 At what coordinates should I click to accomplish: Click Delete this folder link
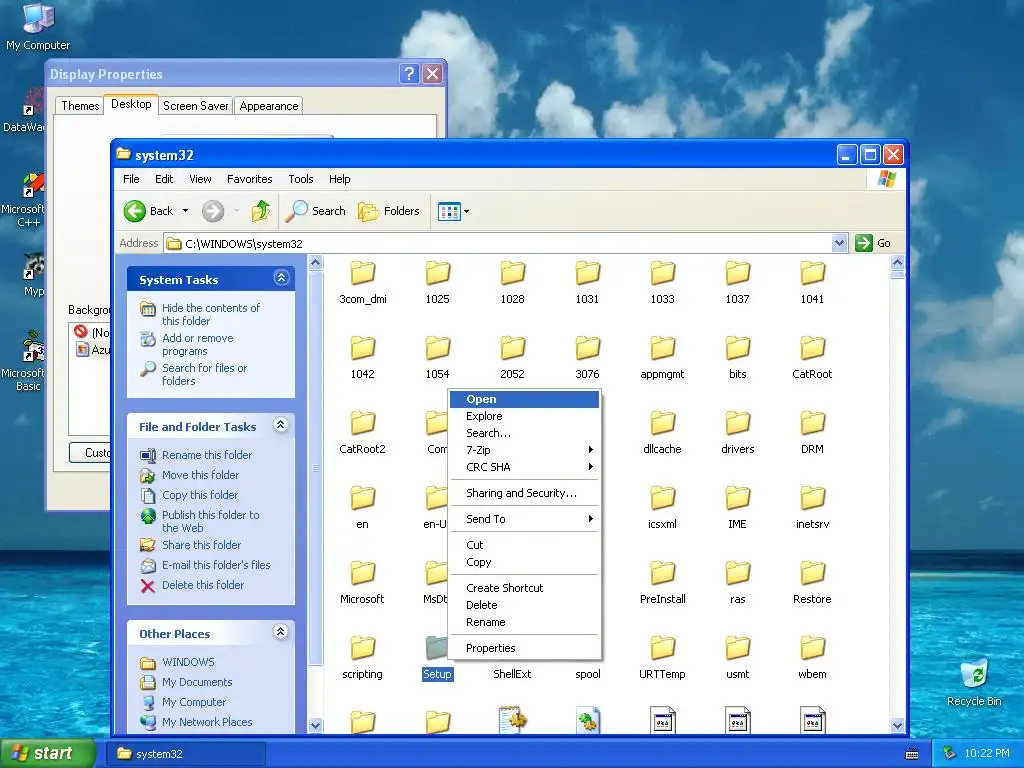pyautogui.click(x=202, y=585)
